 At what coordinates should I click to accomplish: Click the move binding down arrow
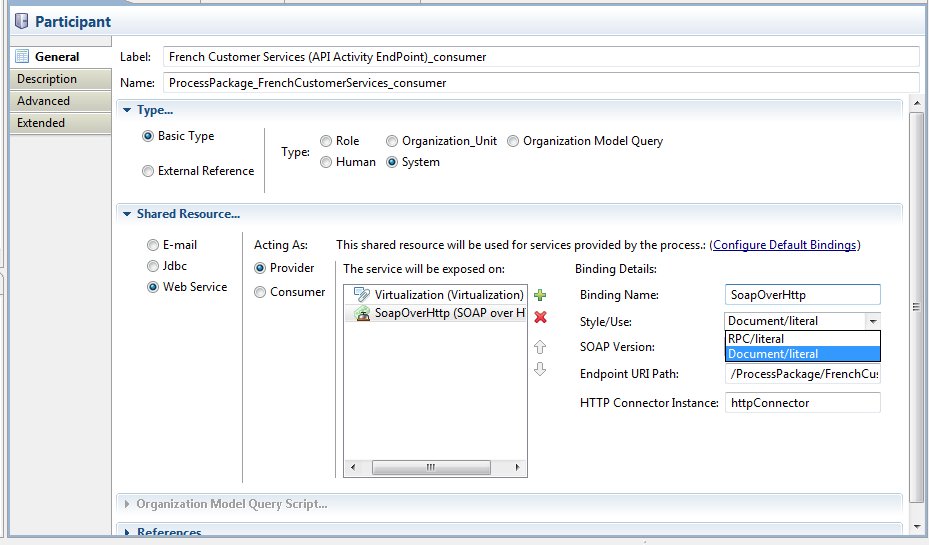click(x=540, y=369)
